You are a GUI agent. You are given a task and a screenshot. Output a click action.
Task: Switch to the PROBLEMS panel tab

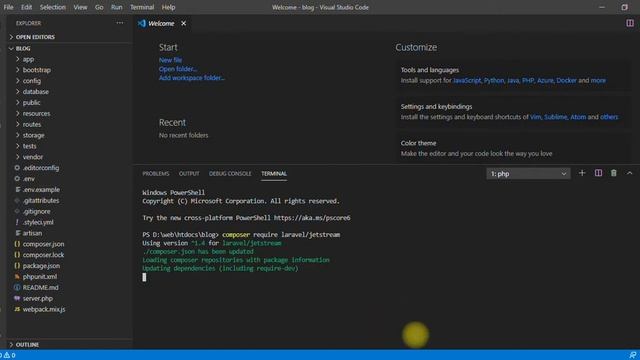[x=156, y=174]
